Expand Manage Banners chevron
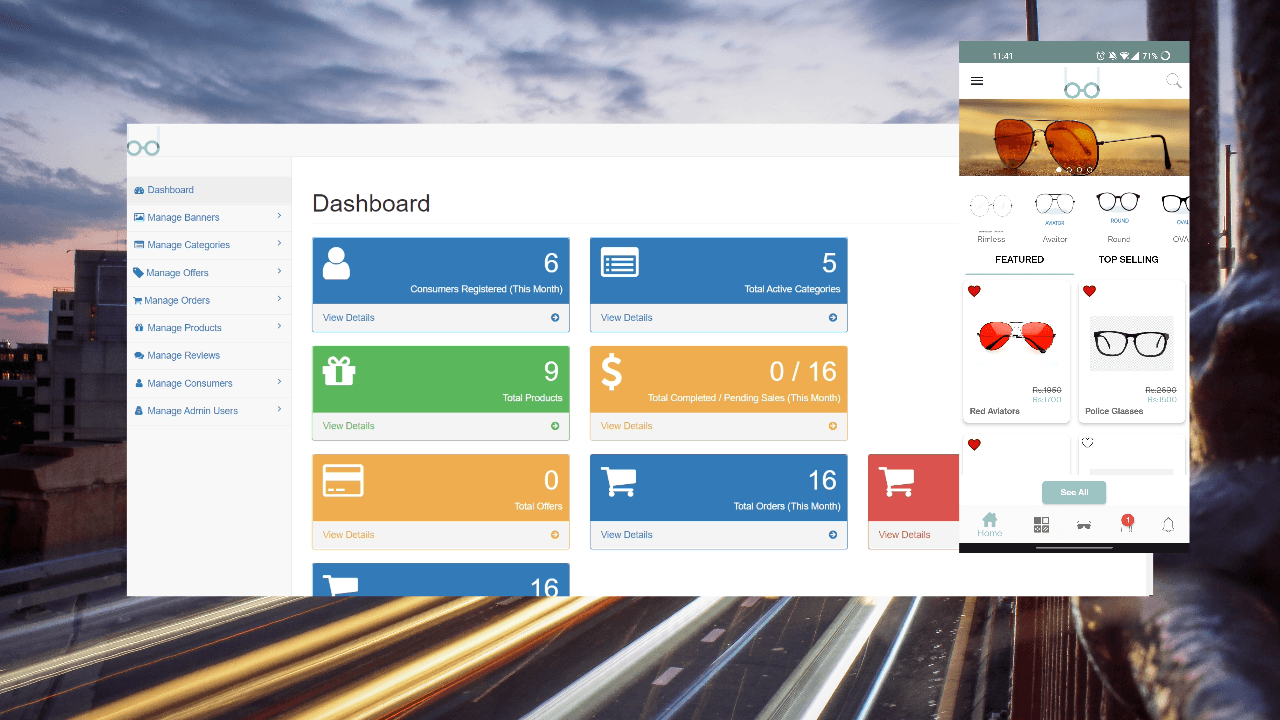Image resolution: width=1280 pixels, height=720 pixels. 279,216
